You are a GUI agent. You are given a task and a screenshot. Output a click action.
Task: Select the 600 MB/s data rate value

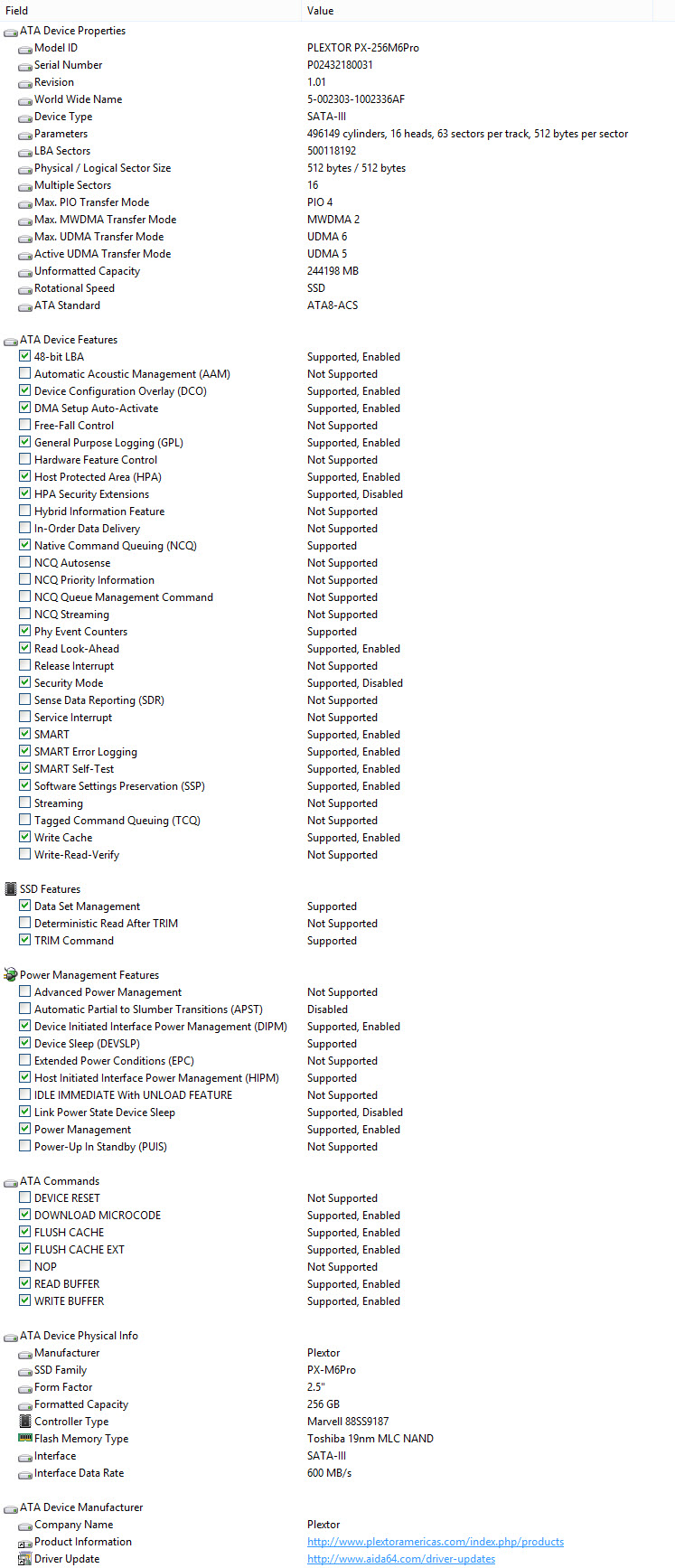[x=330, y=1473]
